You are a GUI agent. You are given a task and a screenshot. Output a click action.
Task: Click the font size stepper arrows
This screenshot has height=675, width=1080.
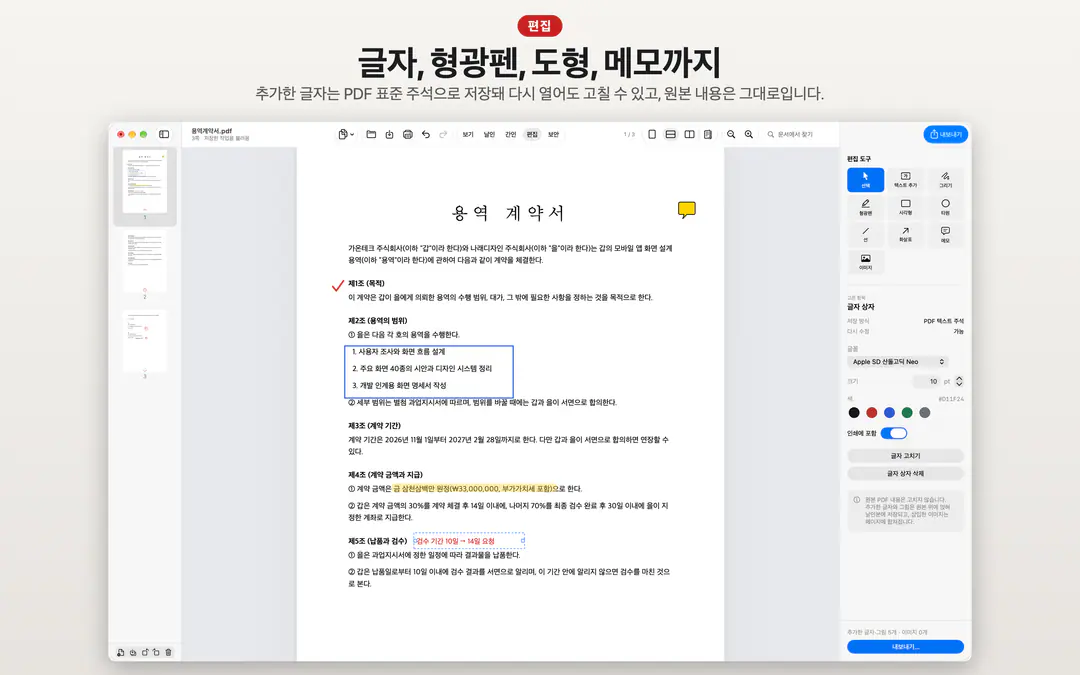tap(959, 381)
